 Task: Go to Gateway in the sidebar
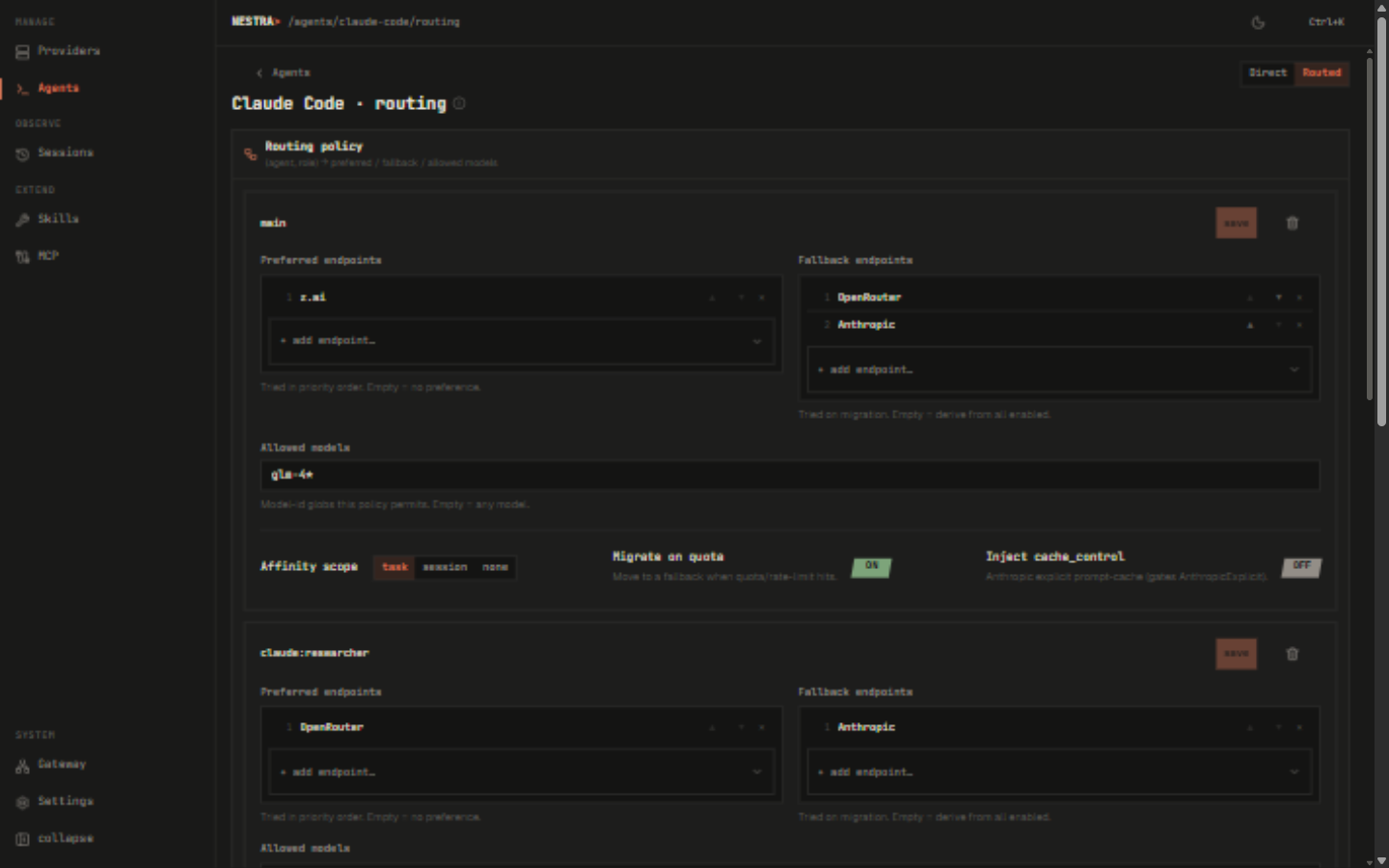pyautogui.click(x=62, y=765)
